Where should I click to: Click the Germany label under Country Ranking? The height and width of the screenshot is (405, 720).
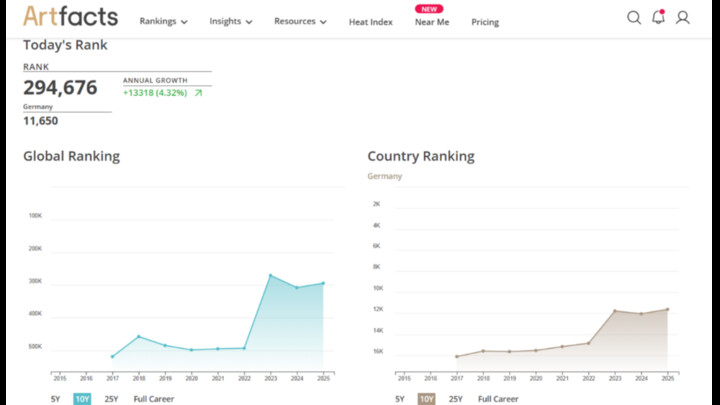pyautogui.click(x=385, y=176)
